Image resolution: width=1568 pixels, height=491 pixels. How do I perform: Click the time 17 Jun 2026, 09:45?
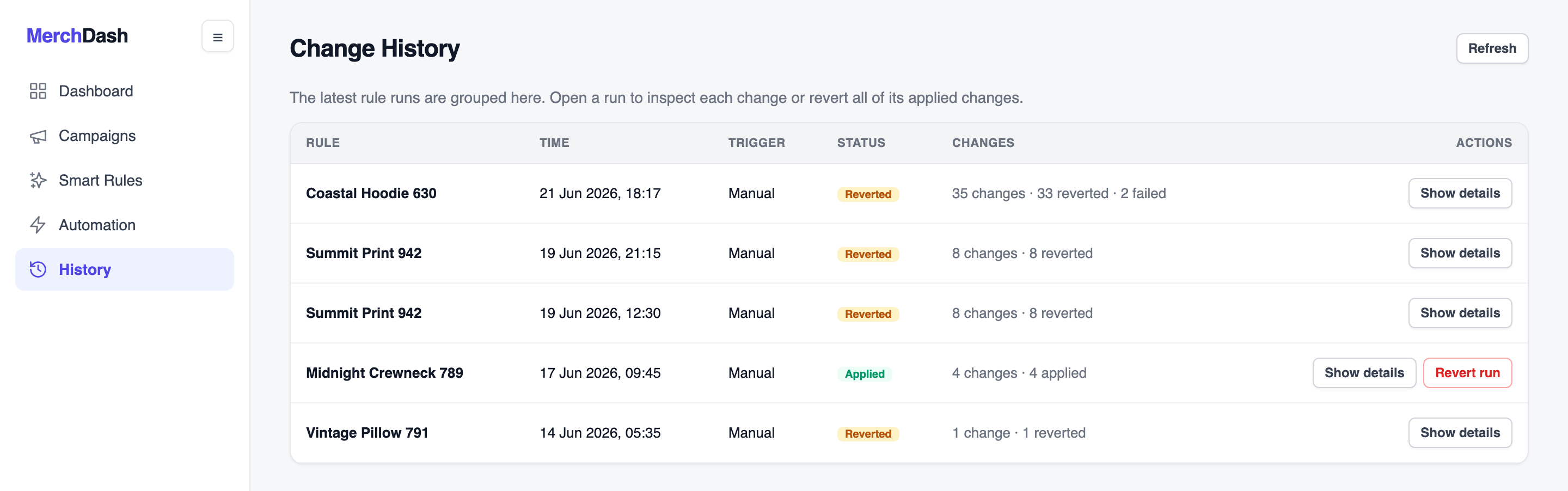pyautogui.click(x=599, y=373)
